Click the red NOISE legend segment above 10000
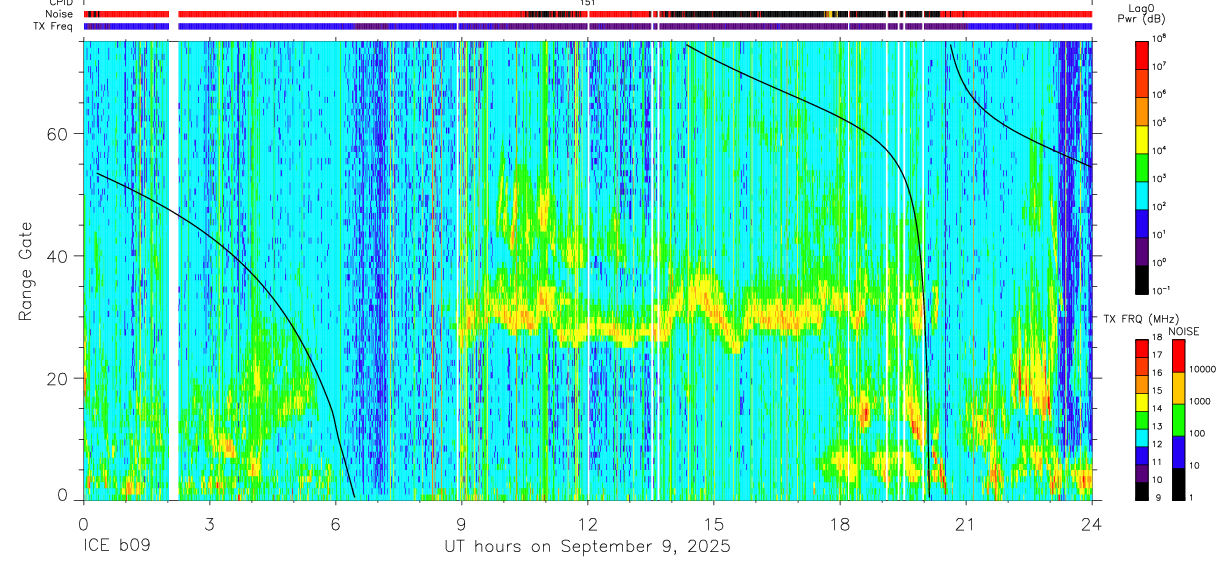 pyautogui.click(x=1178, y=355)
